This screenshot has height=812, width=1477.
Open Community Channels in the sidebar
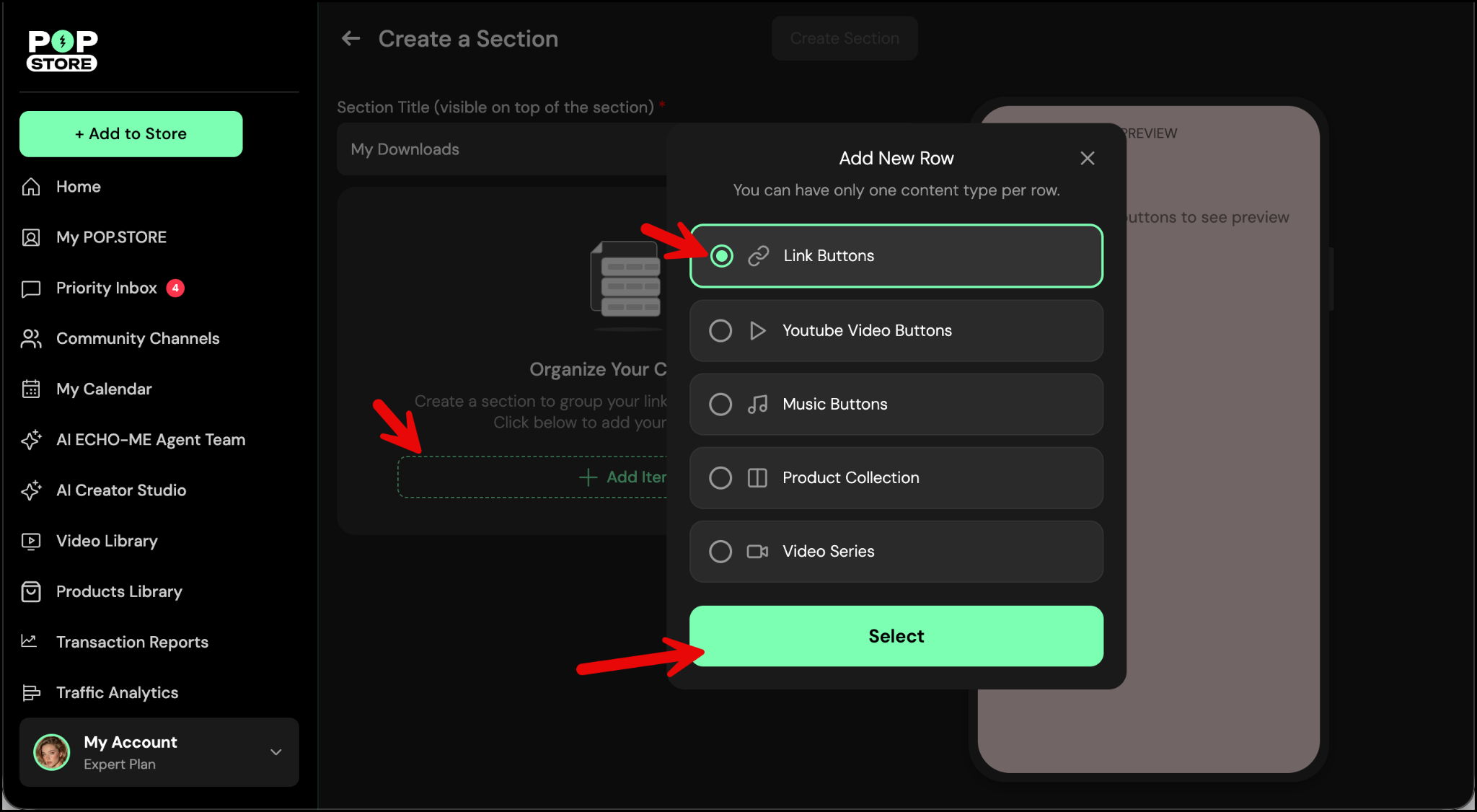pyautogui.click(x=137, y=339)
